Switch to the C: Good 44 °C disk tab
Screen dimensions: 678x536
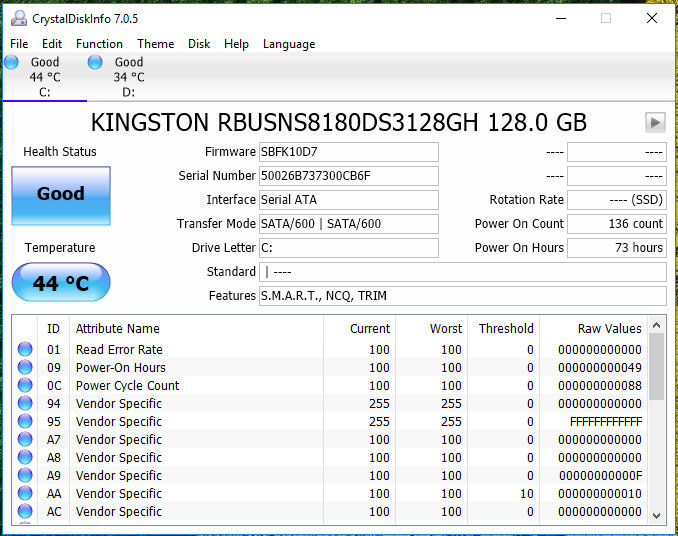click(x=45, y=77)
